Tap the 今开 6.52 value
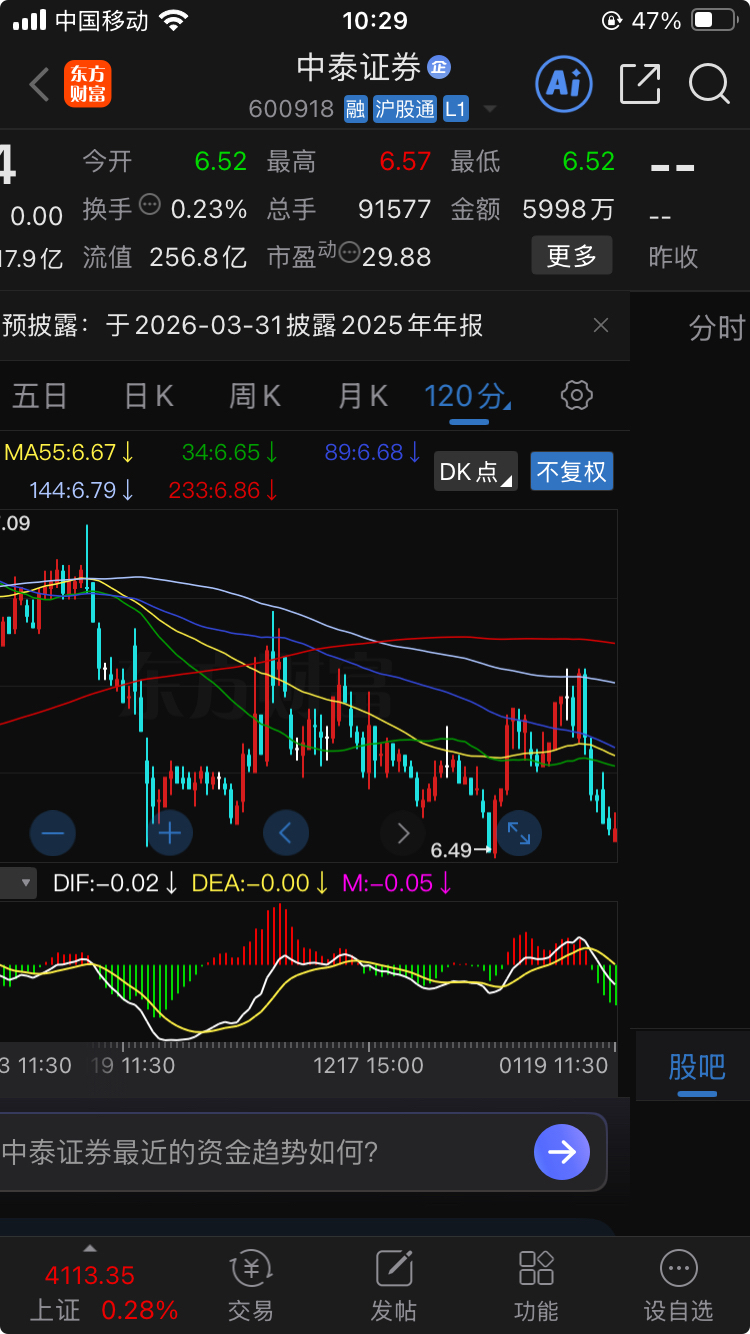The width and height of the screenshot is (750, 1334). click(220, 161)
